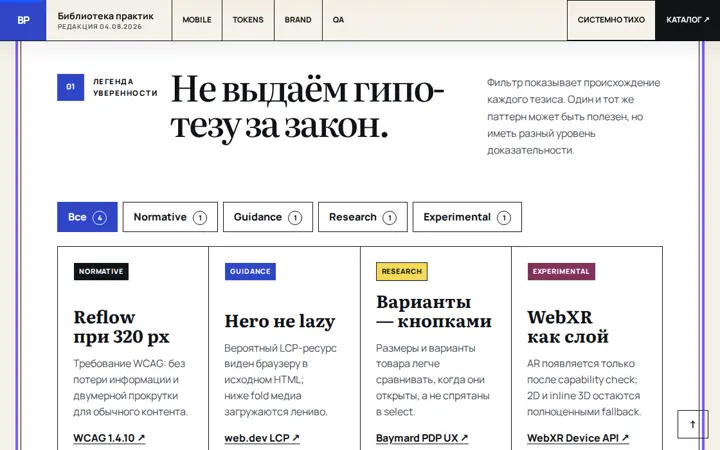The width and height of the screenshot is (720, 450).
Task: Filter by Research
Action: 363,217
